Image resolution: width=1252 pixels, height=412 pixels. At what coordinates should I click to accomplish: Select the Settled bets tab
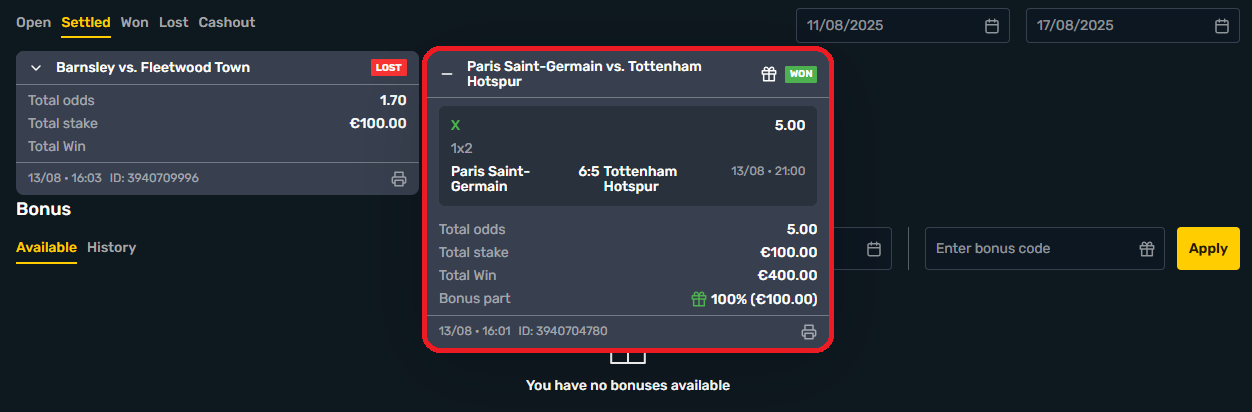(x=86, y=22)
